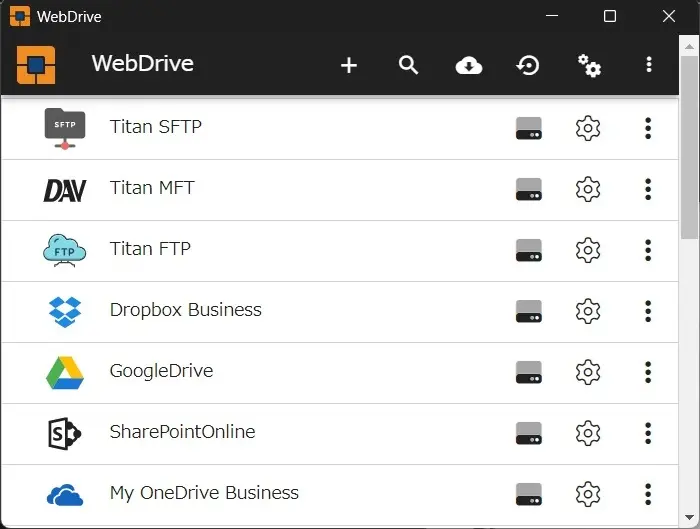Expand more options for Titan SFTP
The image size is (700, 529).
648,128
